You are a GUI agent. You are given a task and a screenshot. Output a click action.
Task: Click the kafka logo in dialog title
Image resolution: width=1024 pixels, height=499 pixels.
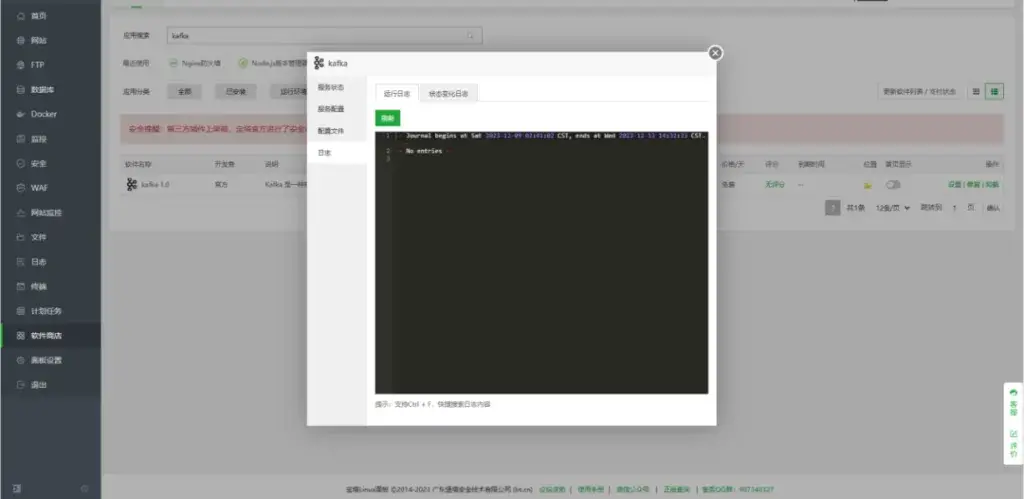click(319, 63)
